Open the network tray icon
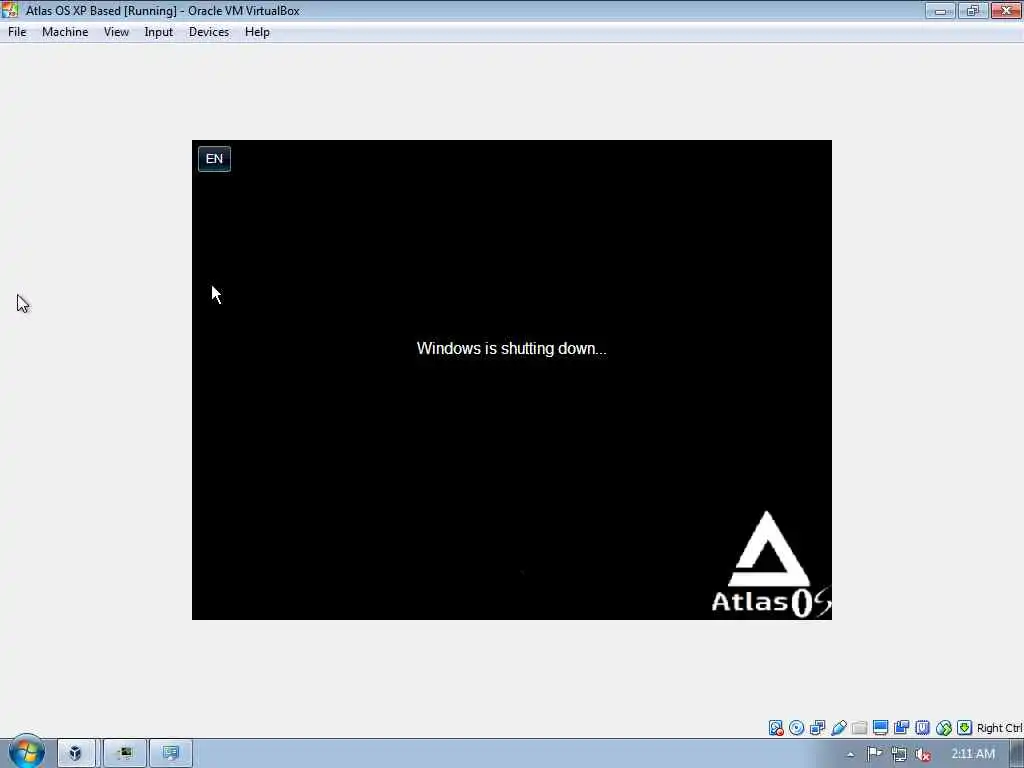 [899, 754]
